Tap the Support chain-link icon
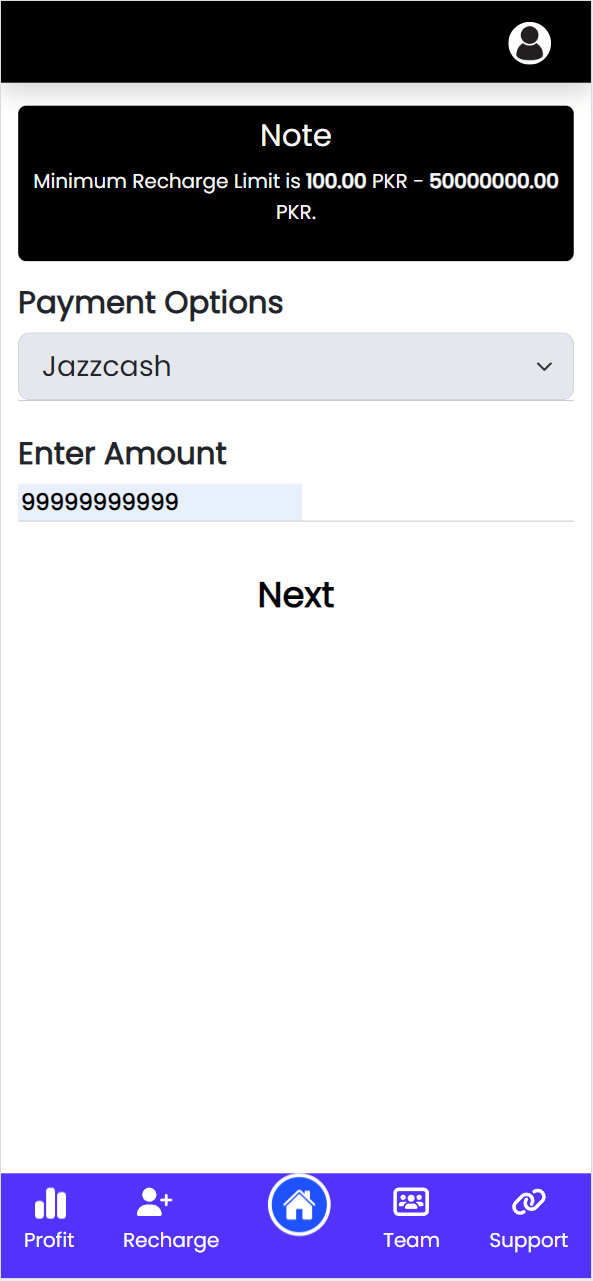 coord(528,1202)
